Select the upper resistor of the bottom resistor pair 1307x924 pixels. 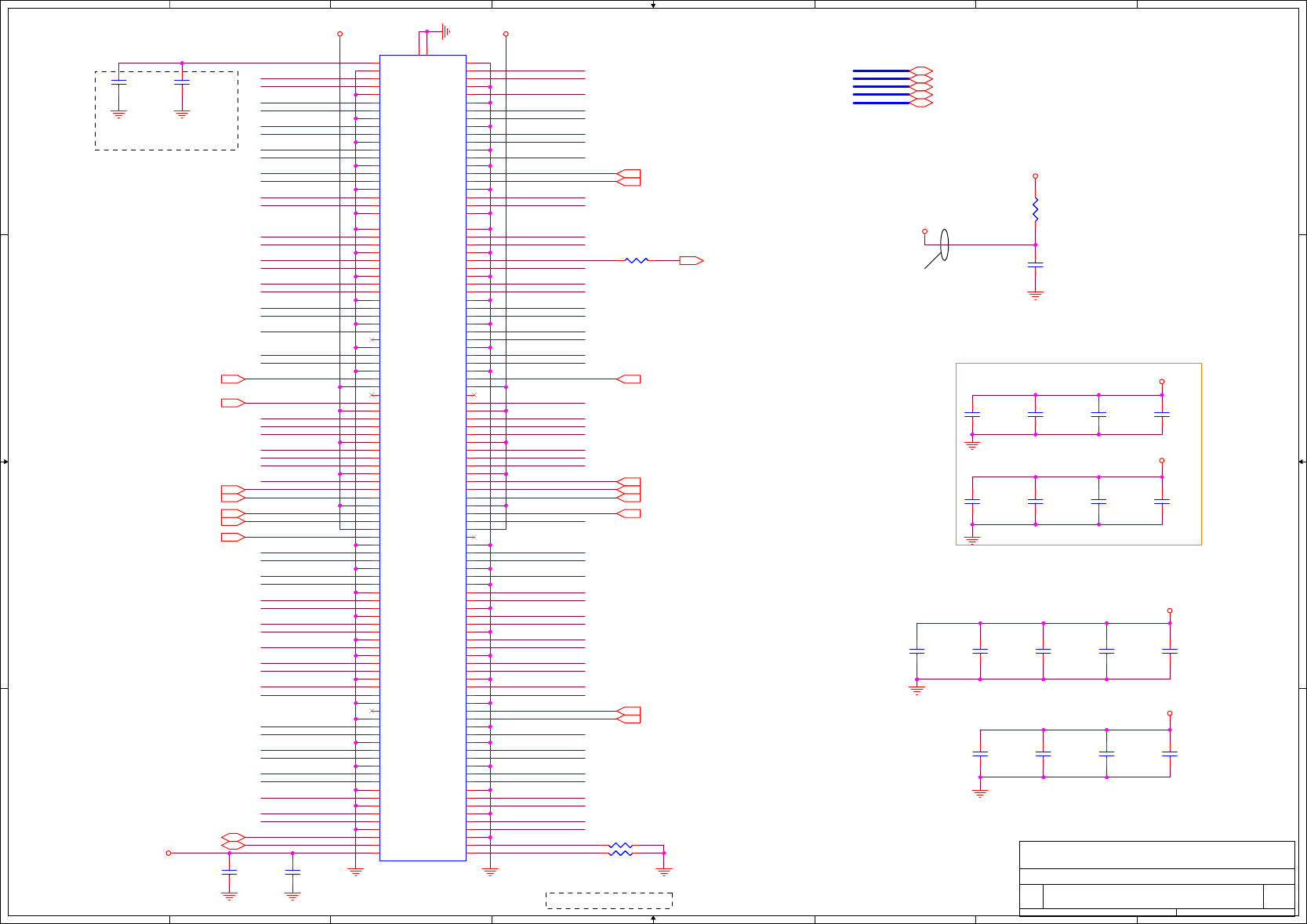(620, 845)
